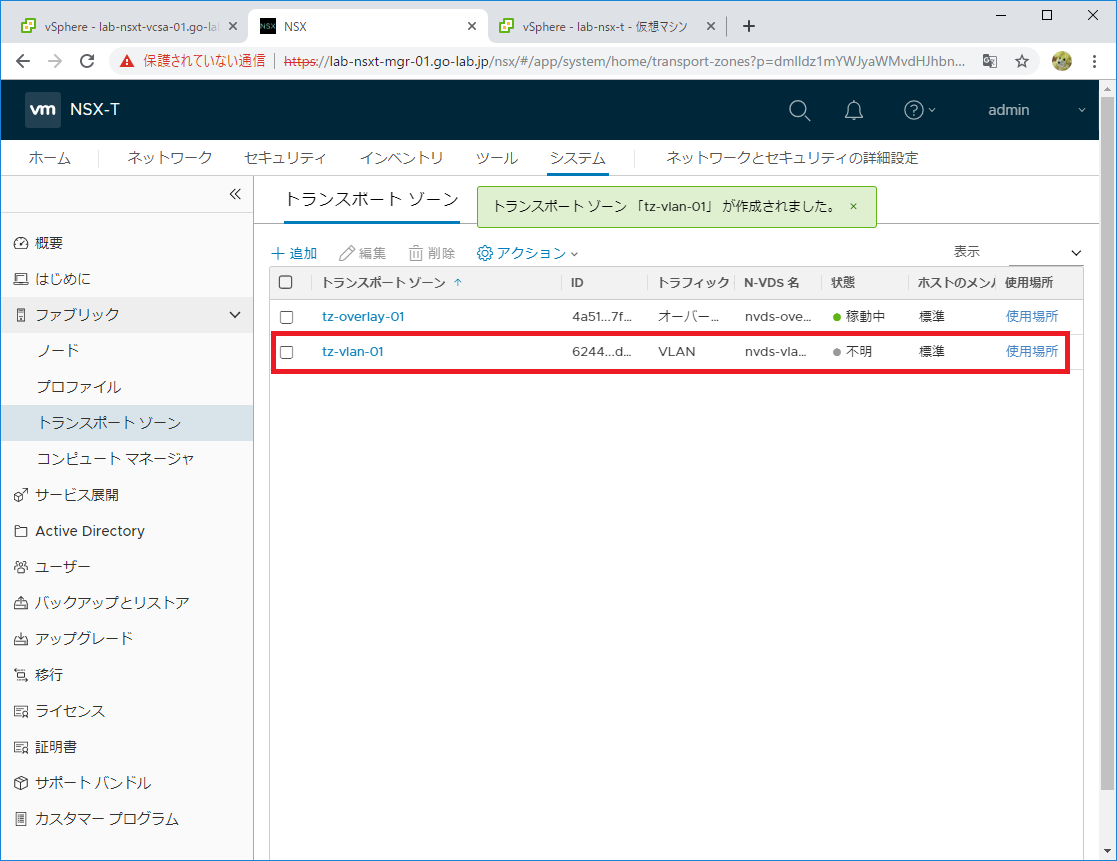Screen dimensions: 1117x861
Task: Click the ID column header
Action: click(577, 283)
